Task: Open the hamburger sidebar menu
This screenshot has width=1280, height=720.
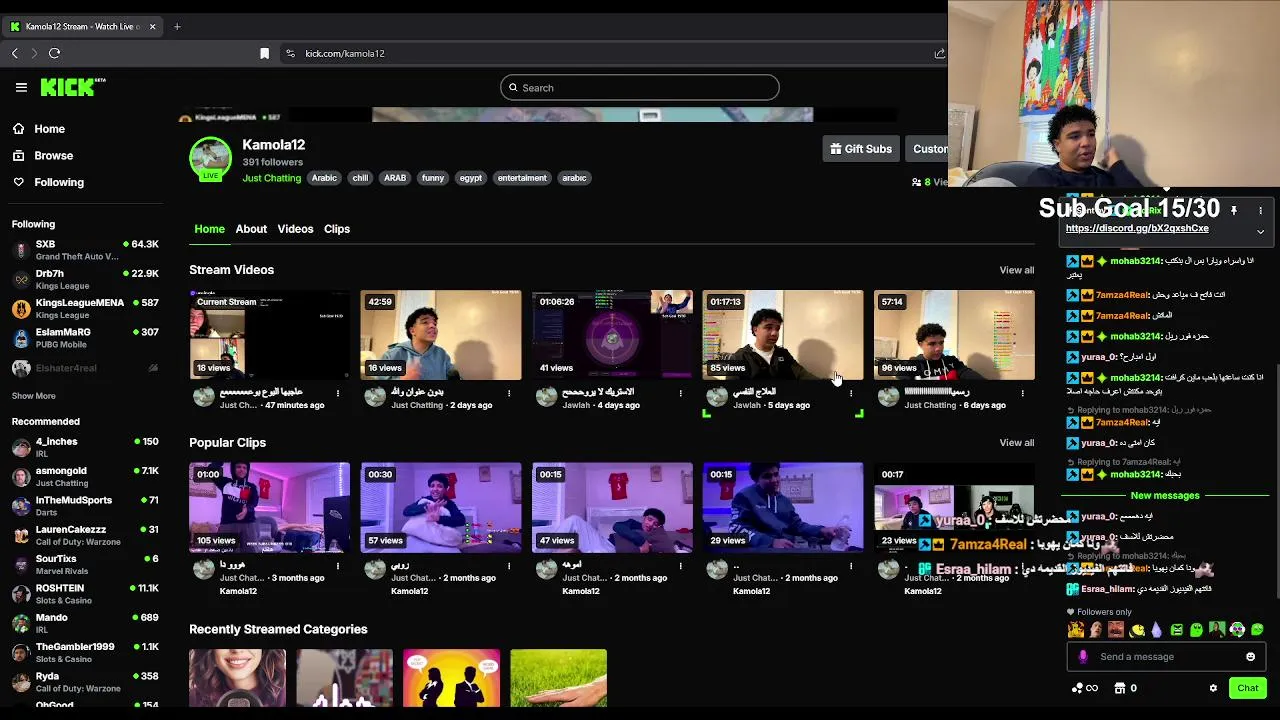Action: (x=21, y=87)
